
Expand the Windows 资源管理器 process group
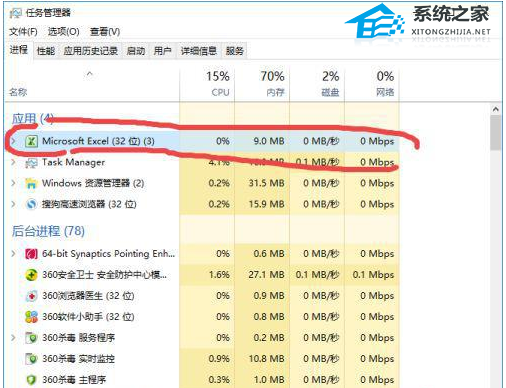pos(13,183)
